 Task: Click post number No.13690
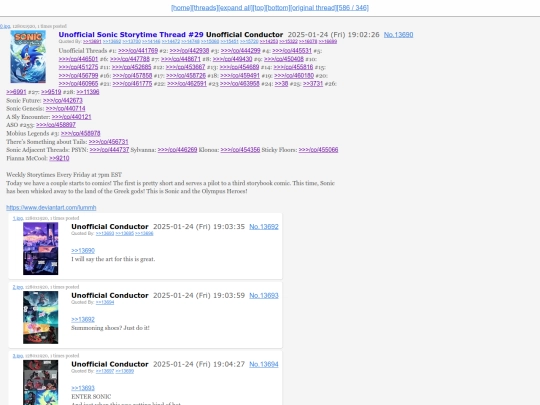pos(398,35)
